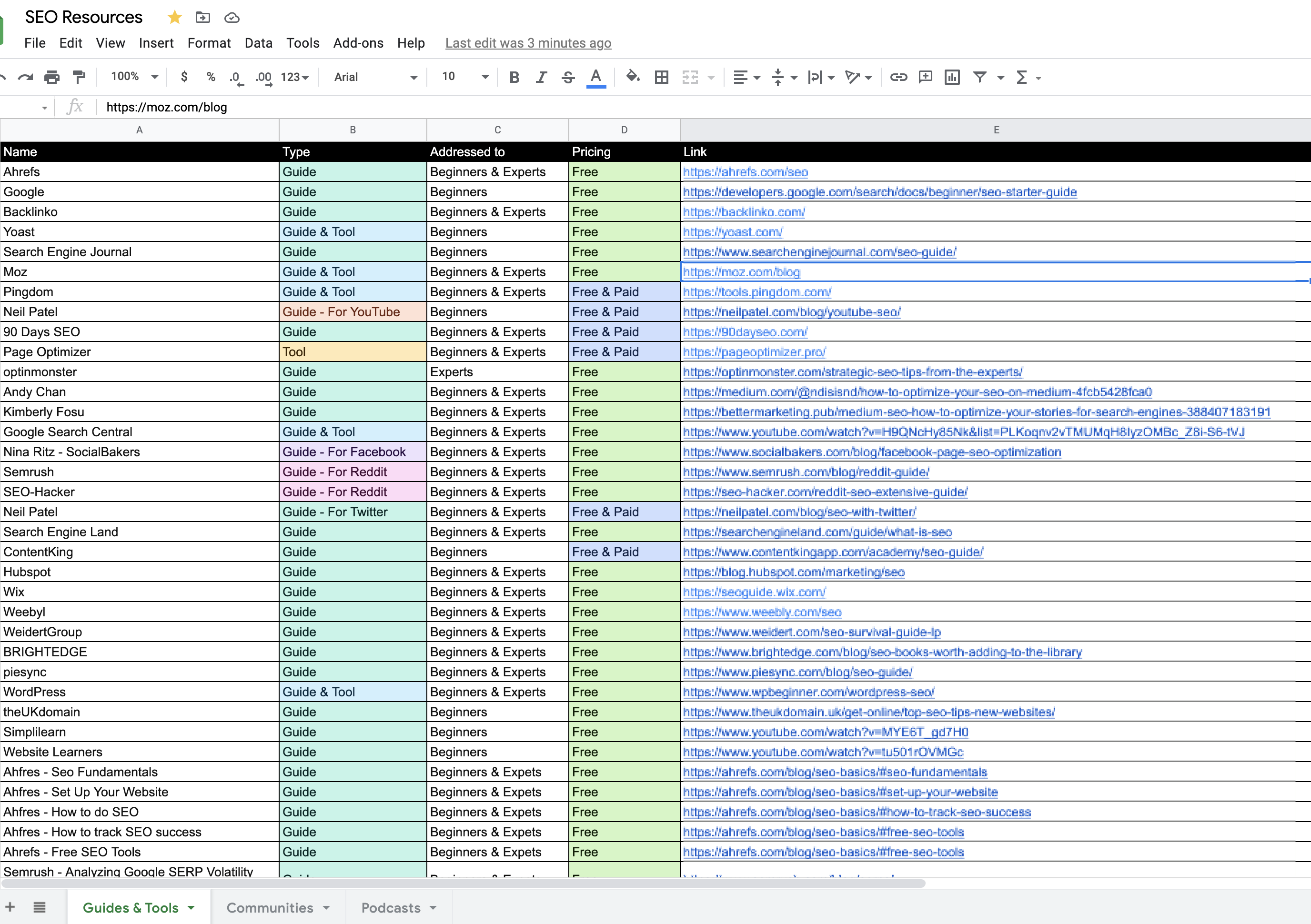Click the text color A button
The height and width of the screenshot is (924, 1311).
click(595, 77)
